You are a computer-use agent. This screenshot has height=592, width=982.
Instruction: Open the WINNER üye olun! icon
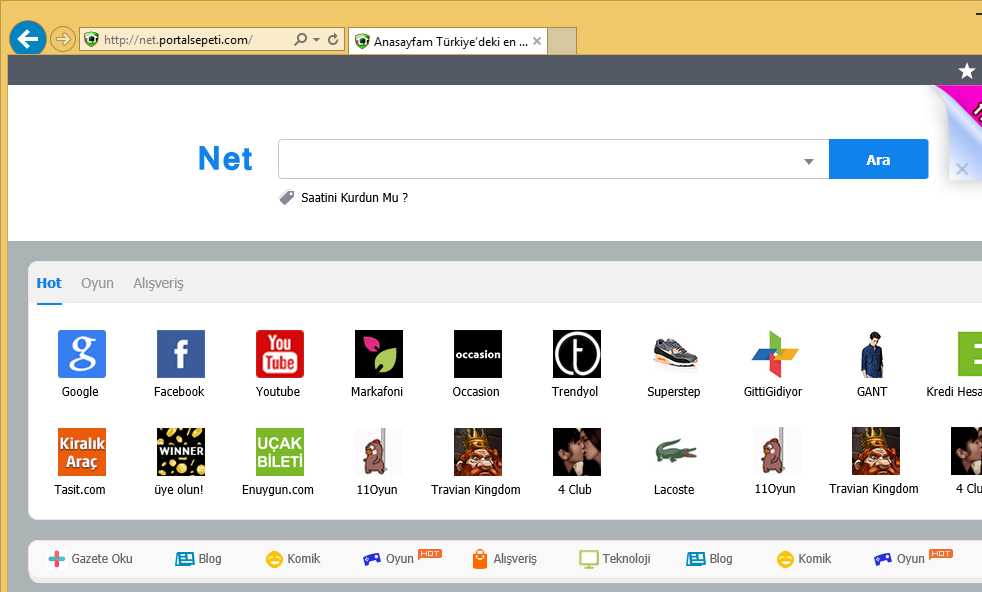(x=180, y=452)
